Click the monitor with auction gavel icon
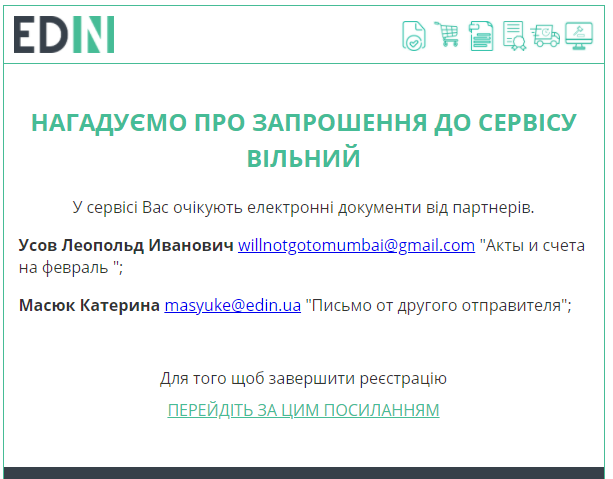Image resolution: width=613 pixels, height=479 pixels. pyautogui.click(x=579, y=36)
